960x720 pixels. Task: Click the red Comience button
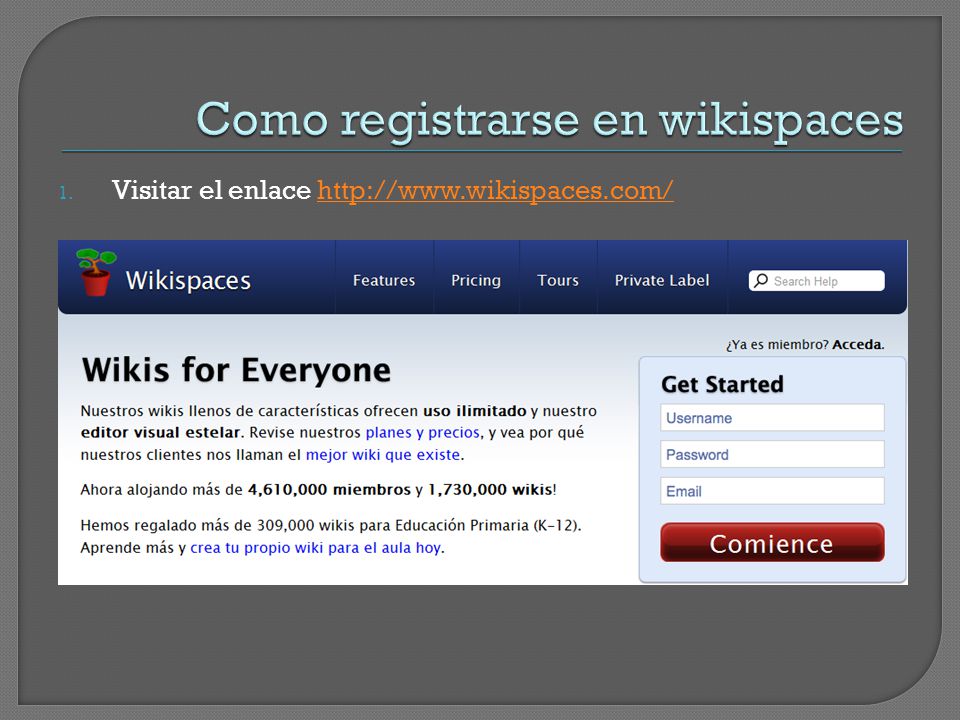click(772, 542)
